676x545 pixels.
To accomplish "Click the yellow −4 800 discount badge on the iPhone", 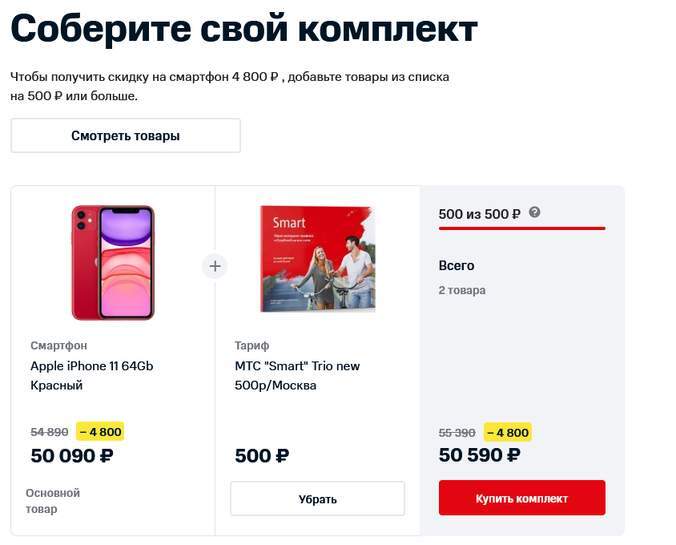I will (x=99, y=432).
